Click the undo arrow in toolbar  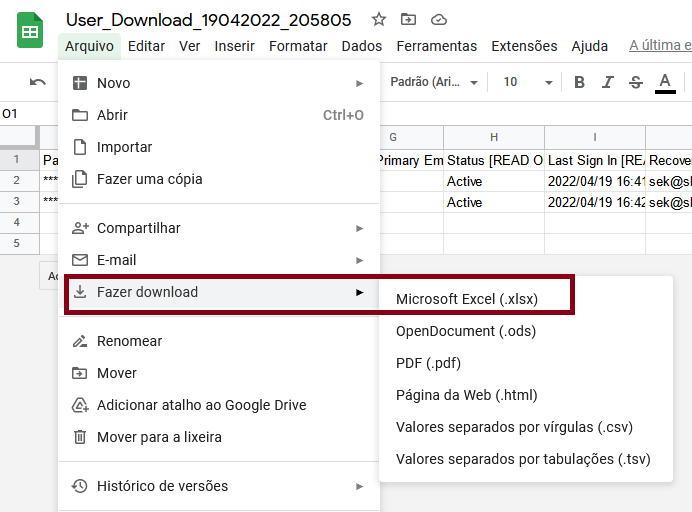pos(38,82)
